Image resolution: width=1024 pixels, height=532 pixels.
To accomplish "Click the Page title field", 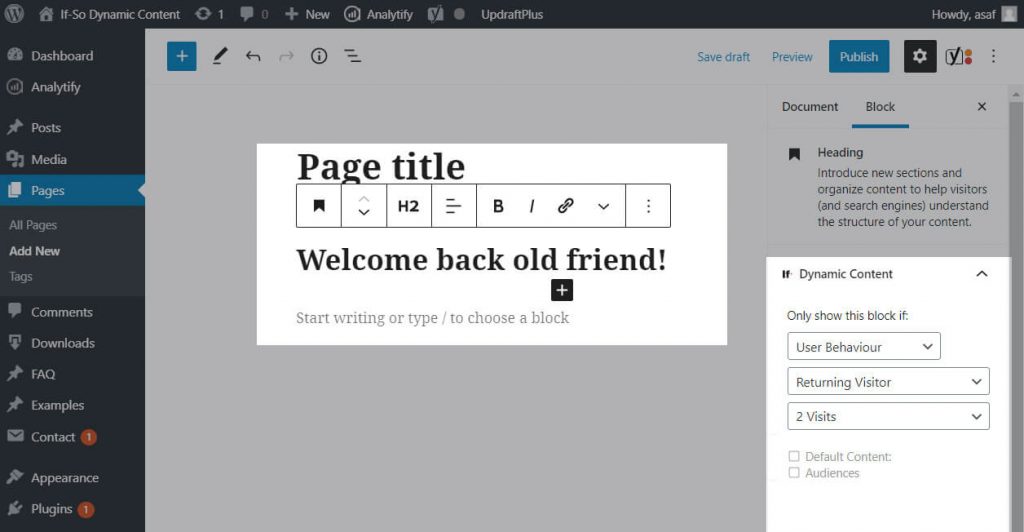I will [x=381, y=166].
